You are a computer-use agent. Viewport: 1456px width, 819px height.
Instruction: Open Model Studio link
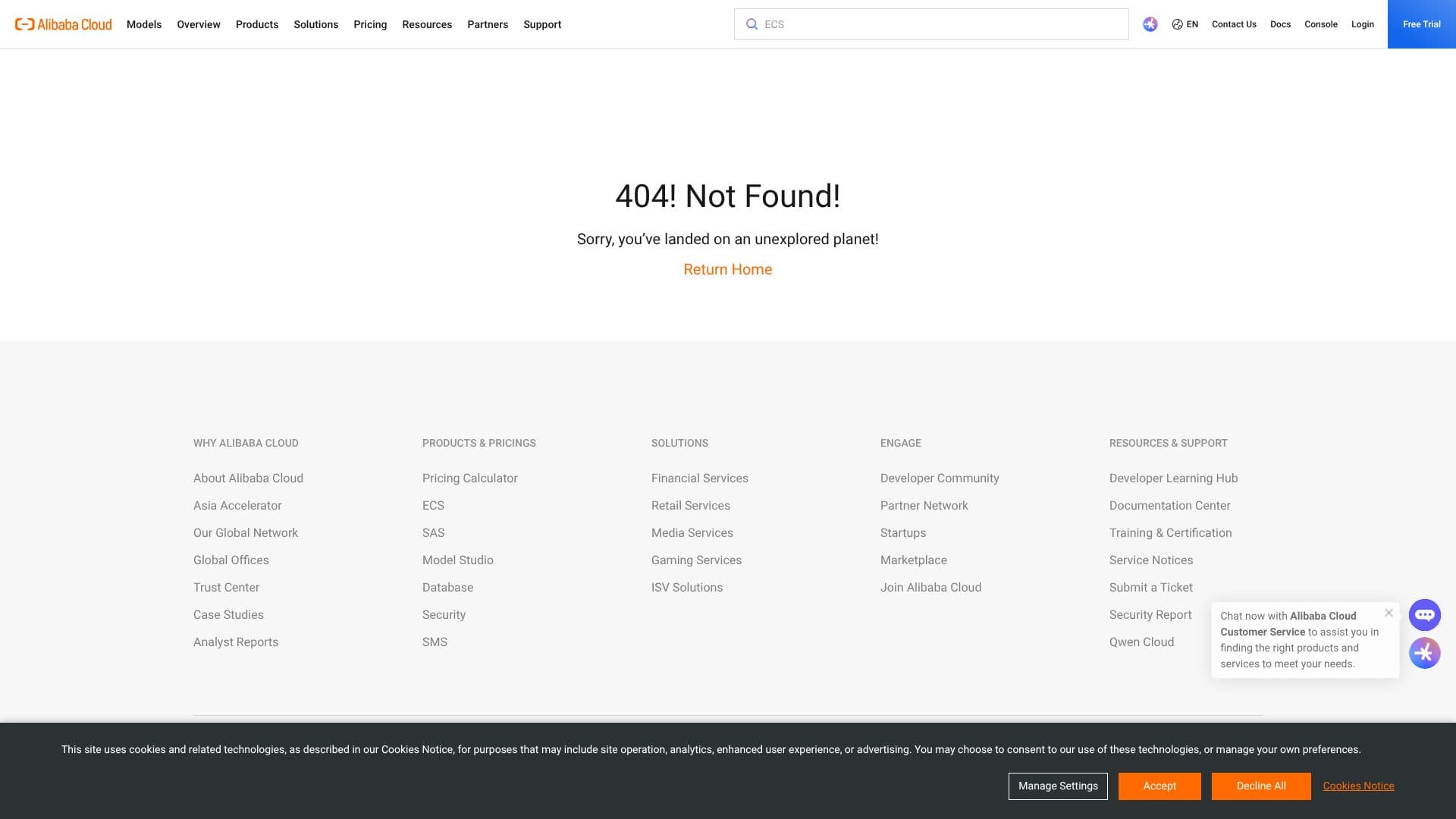(458, 560)
